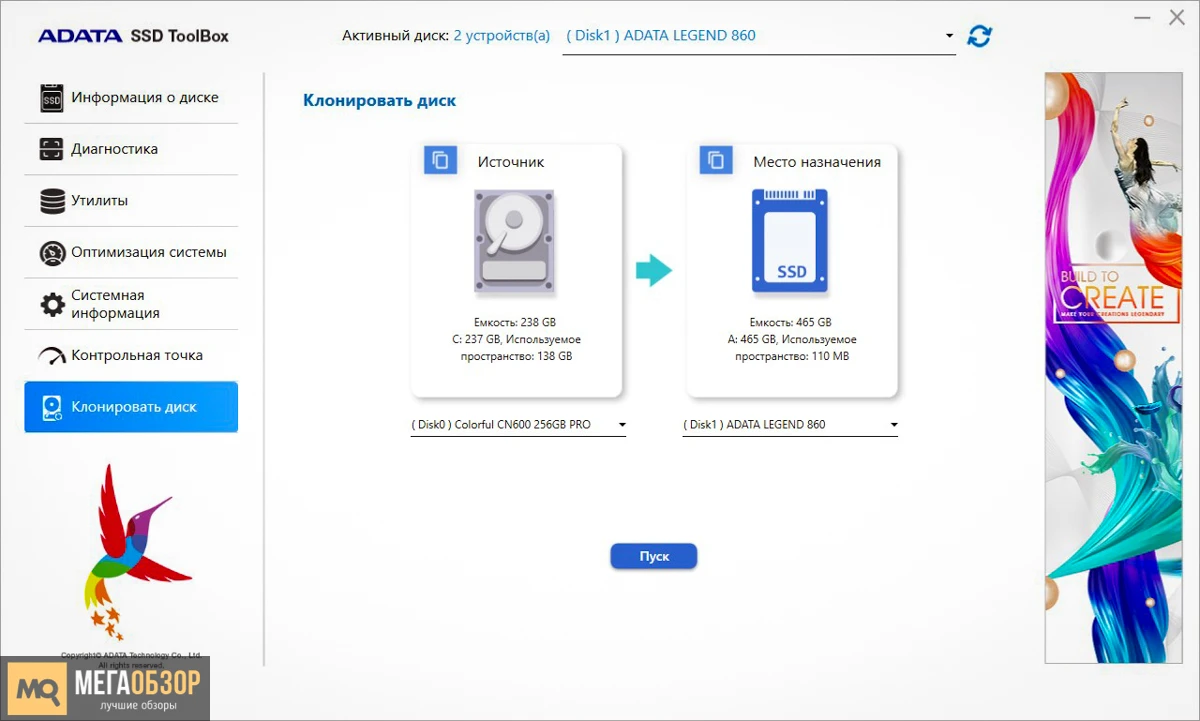
Task: Go to the Утилиты section
Action: (x=131, y=201)
